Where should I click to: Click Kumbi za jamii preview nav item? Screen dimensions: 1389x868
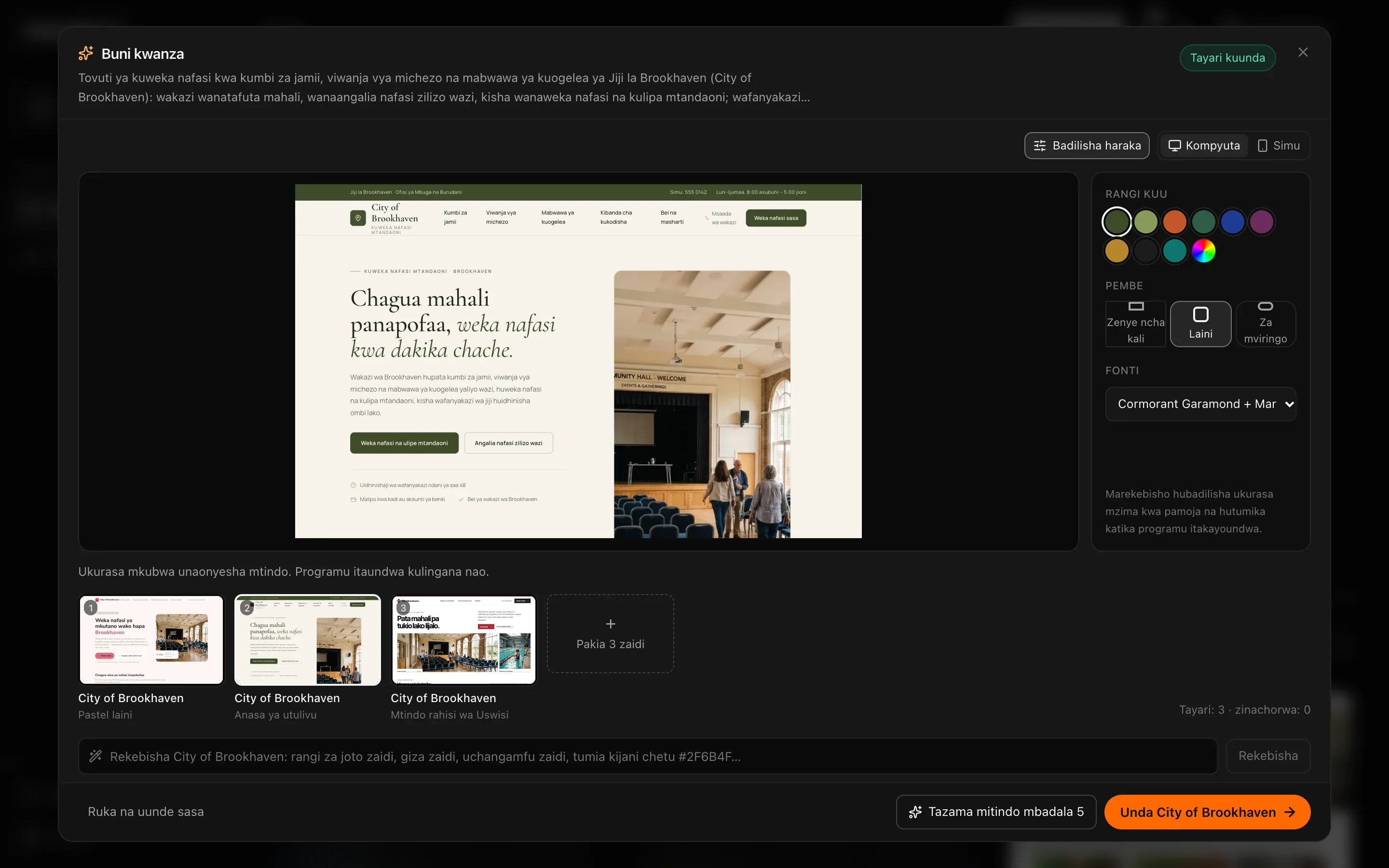pos(455,217)
